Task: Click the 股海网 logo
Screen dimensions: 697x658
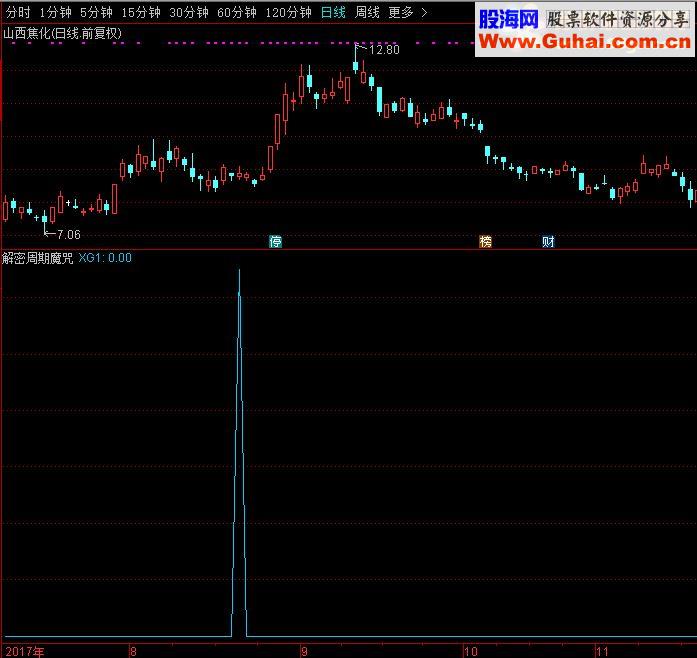Action: point(509,19)
